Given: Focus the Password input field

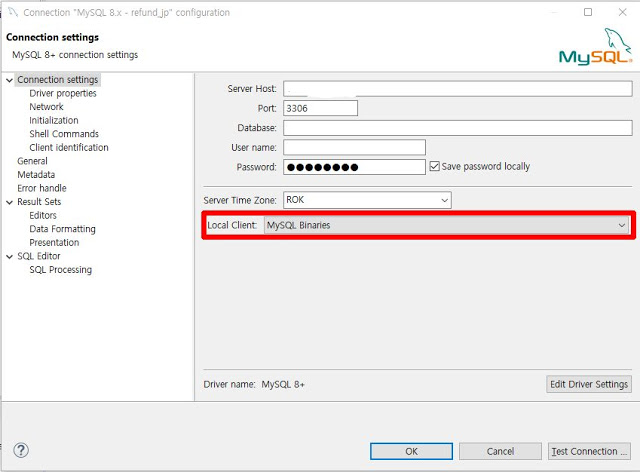Looking at the screenshot, I should 354,167.
